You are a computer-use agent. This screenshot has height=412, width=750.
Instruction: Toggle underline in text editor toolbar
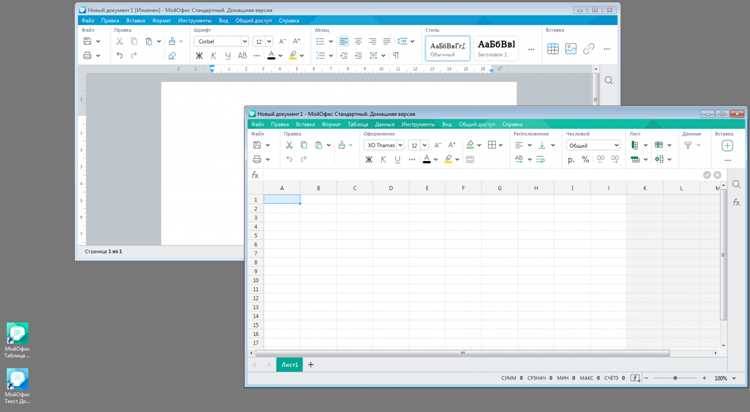(x=228, y=56)
